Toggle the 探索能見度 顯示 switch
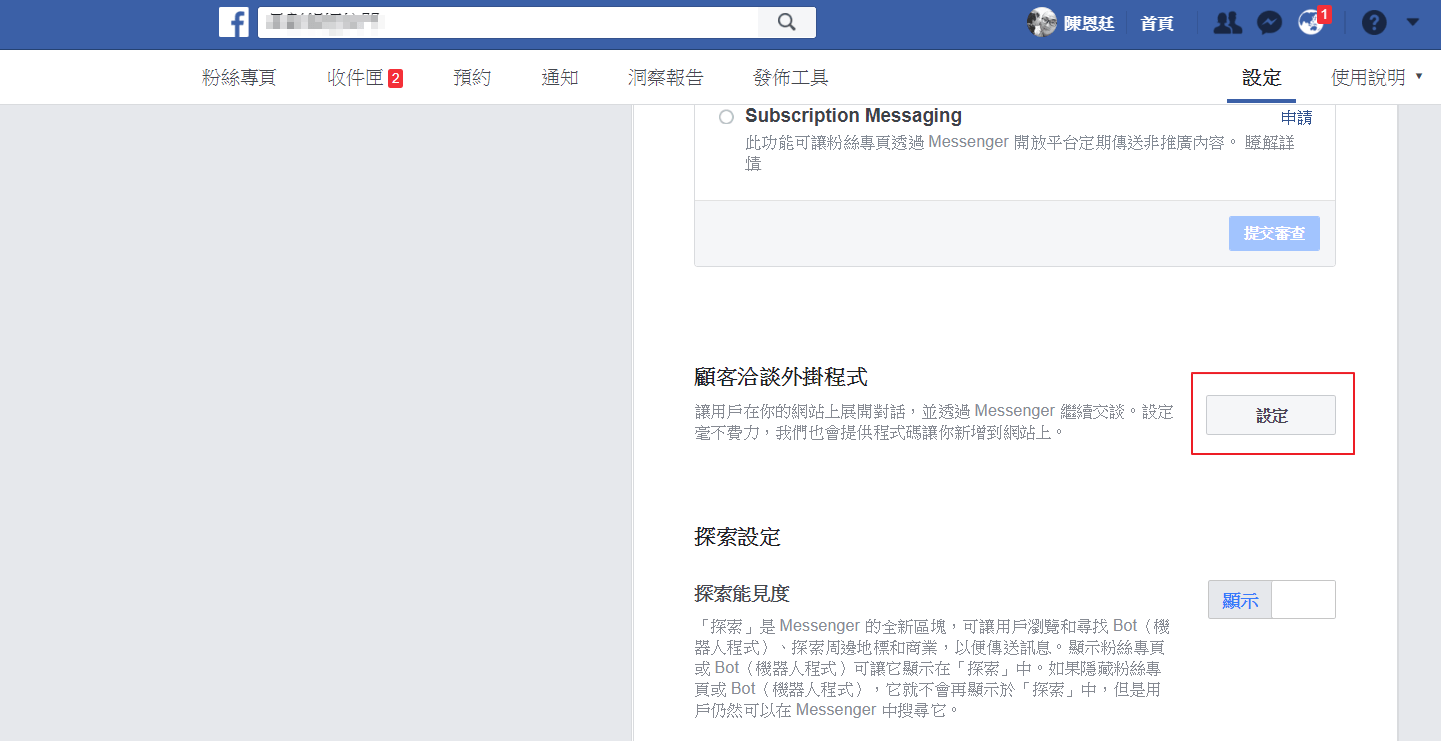The image size is (1441, 741). [x=1272, y=600]
